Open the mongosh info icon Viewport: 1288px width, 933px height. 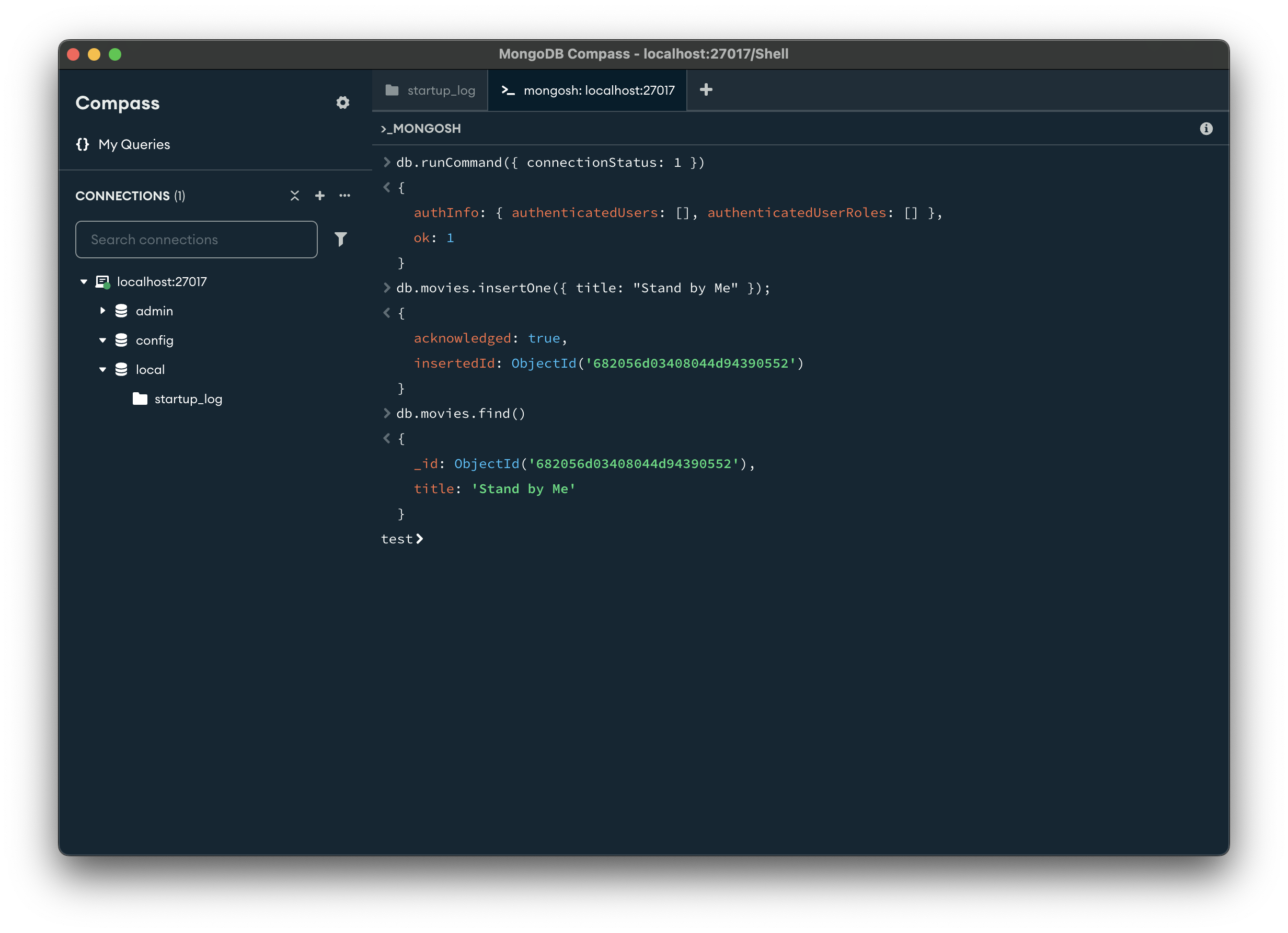tap(1206, 129)
